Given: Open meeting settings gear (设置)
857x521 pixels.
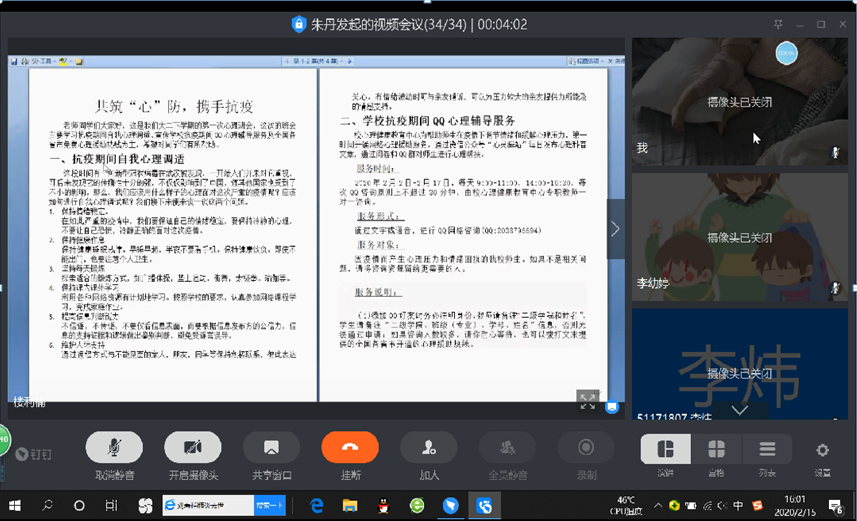Looking at the screenshot, I should pos(823,450).
